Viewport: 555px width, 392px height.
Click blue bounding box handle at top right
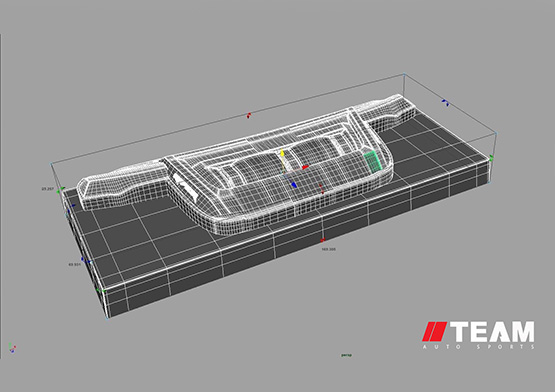(445, 103)
